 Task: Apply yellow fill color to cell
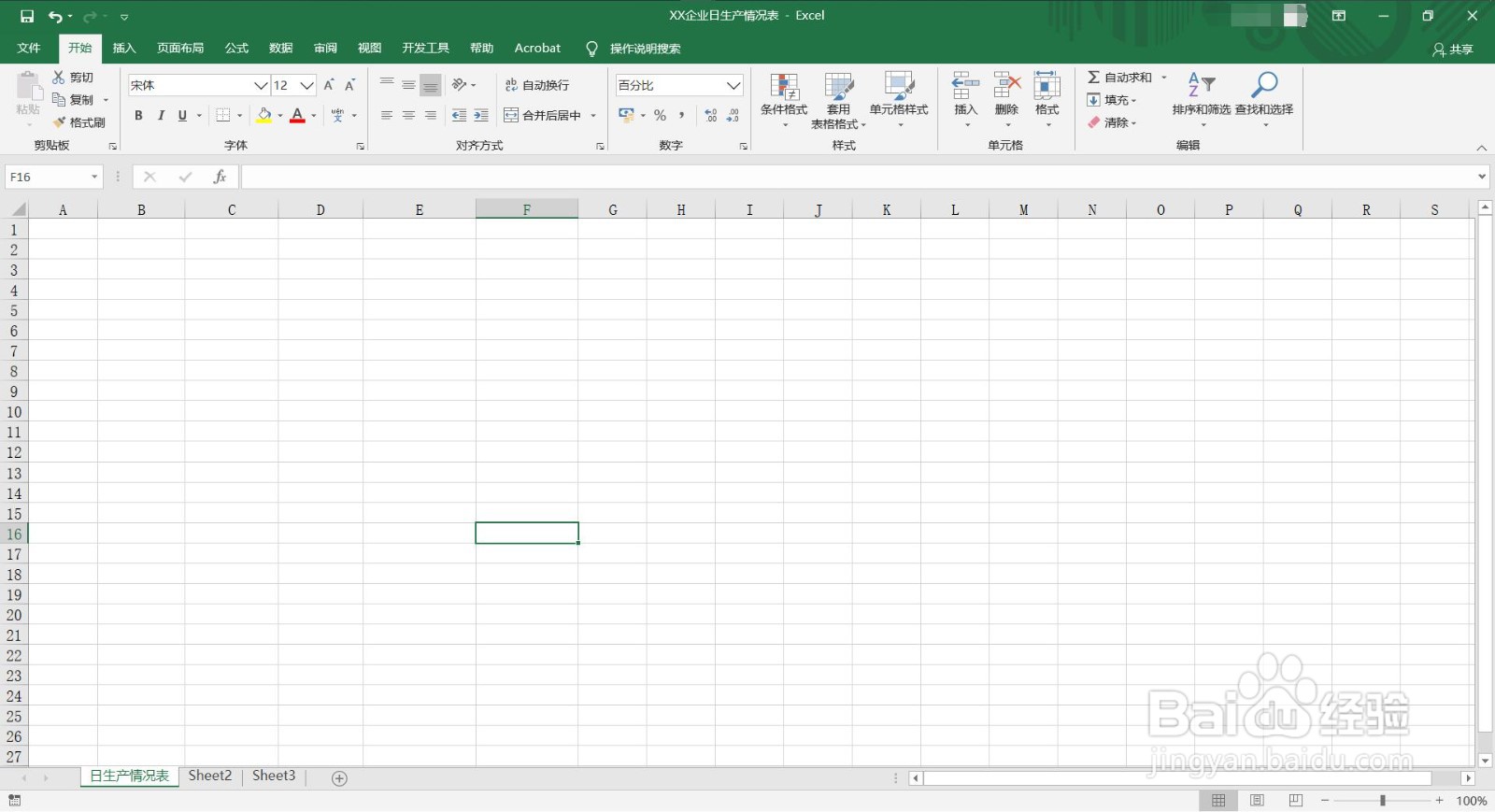pyautogui.click(x=264, y=115)
